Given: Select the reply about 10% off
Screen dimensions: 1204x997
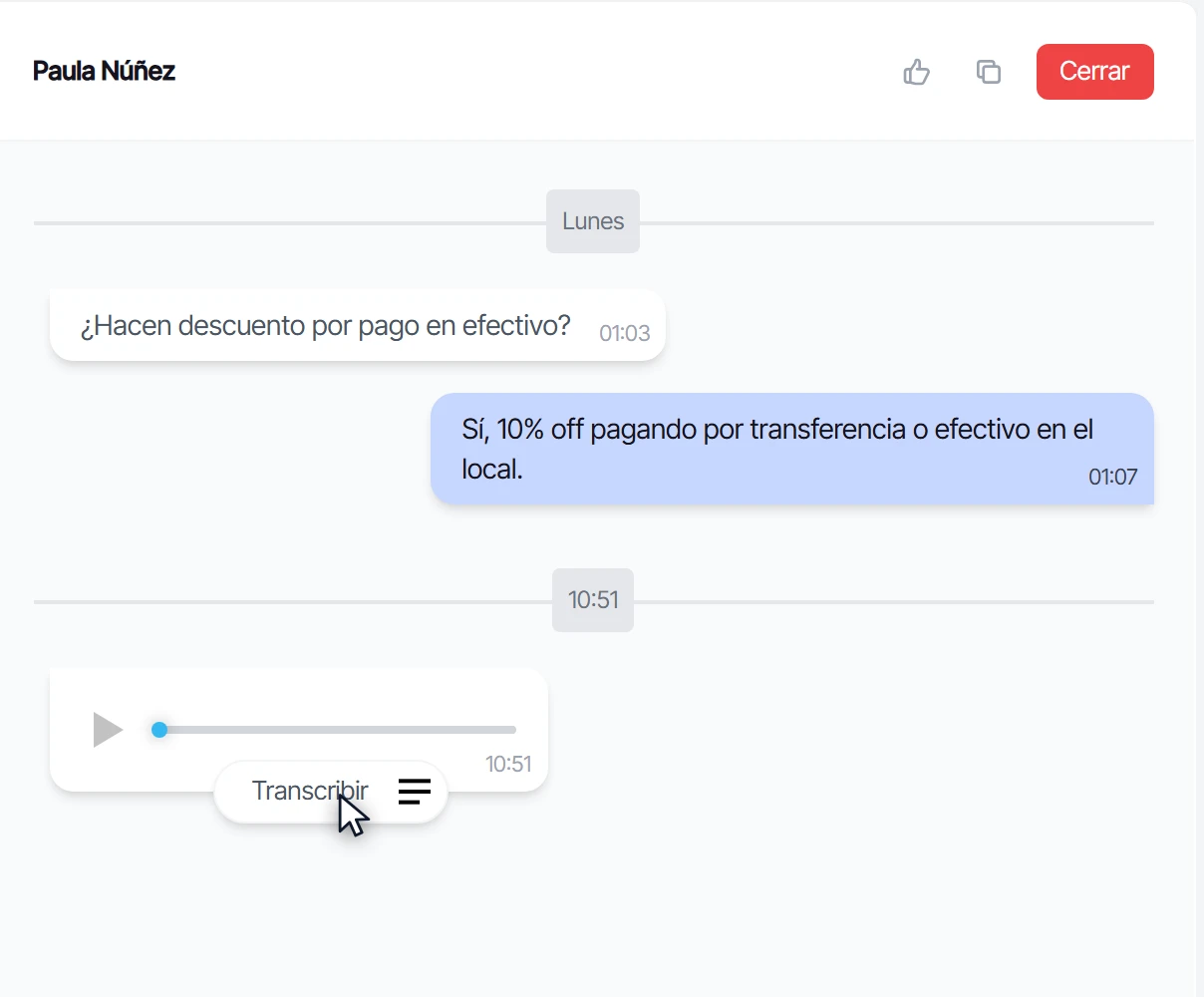Looking at the screenshot, I should [x=792, y=449].
